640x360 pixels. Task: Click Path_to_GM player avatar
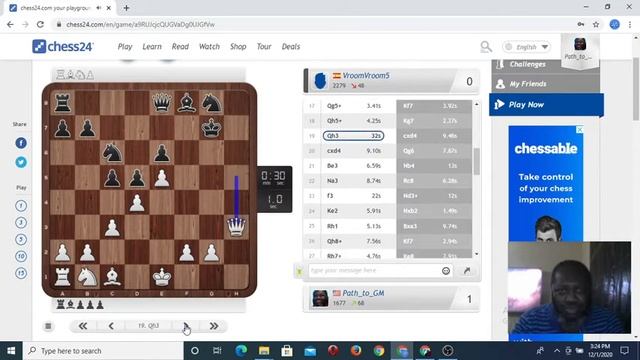[320, 298]
